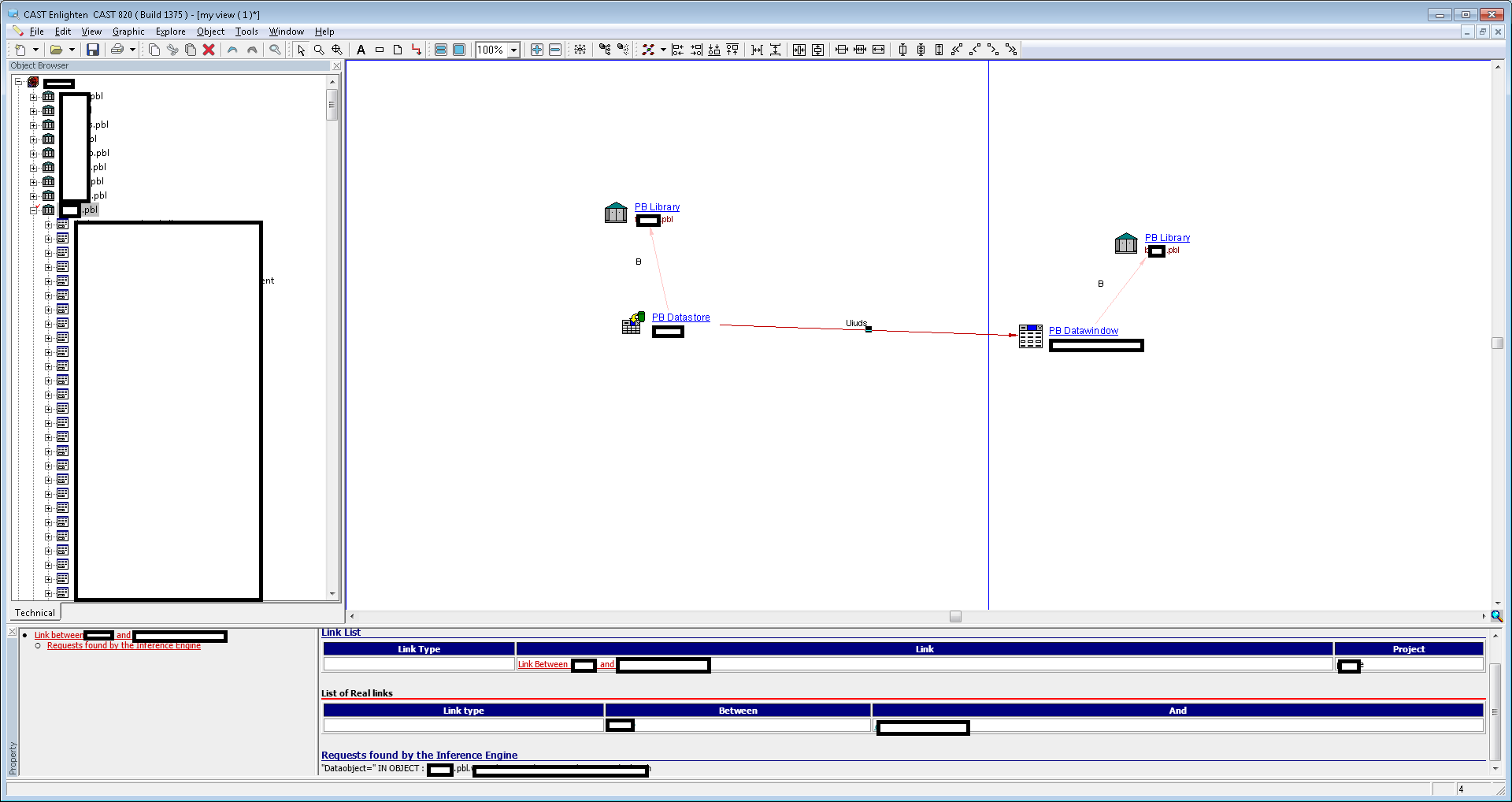Image resolution: width=1512 pixels, height=802 pixels.
Task: Select the rectangle shape tool
Action: pyautogui.click(x=380, y=50)
